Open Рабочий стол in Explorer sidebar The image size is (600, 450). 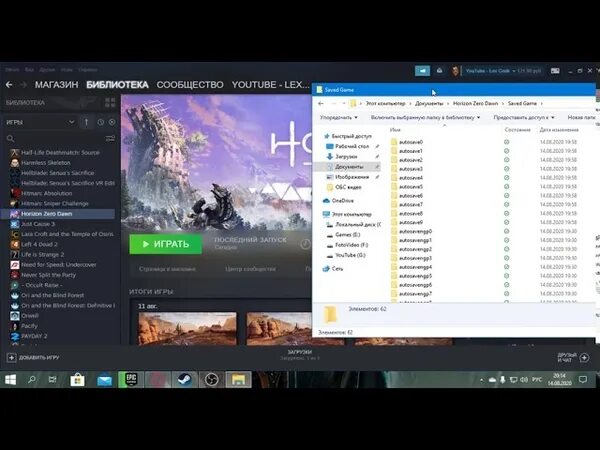352,147
